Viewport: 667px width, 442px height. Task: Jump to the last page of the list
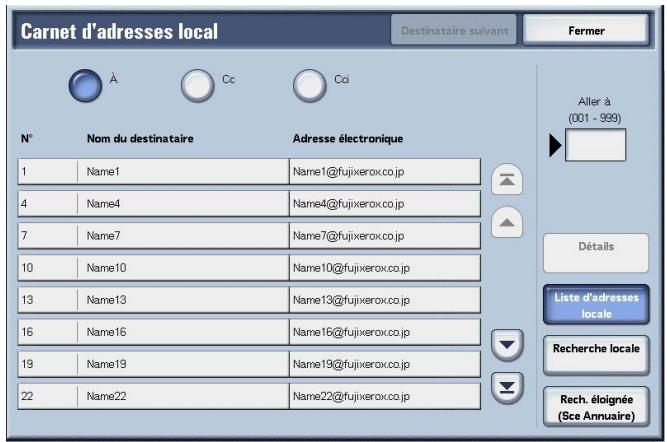tap(507, 388)
